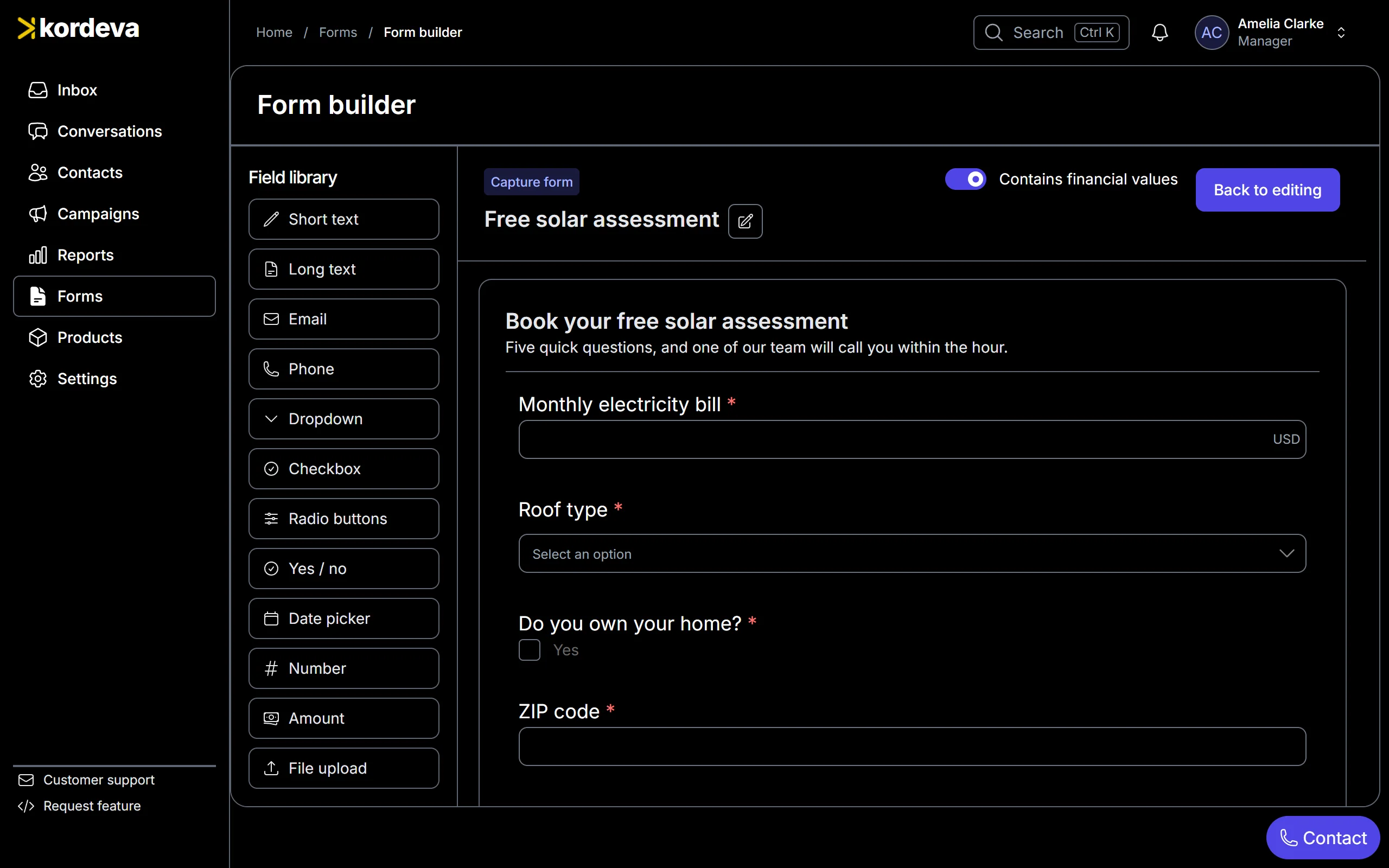Screen dimensions: 1389x868
Task: Open Products in the sidebar
Action: 114,337
